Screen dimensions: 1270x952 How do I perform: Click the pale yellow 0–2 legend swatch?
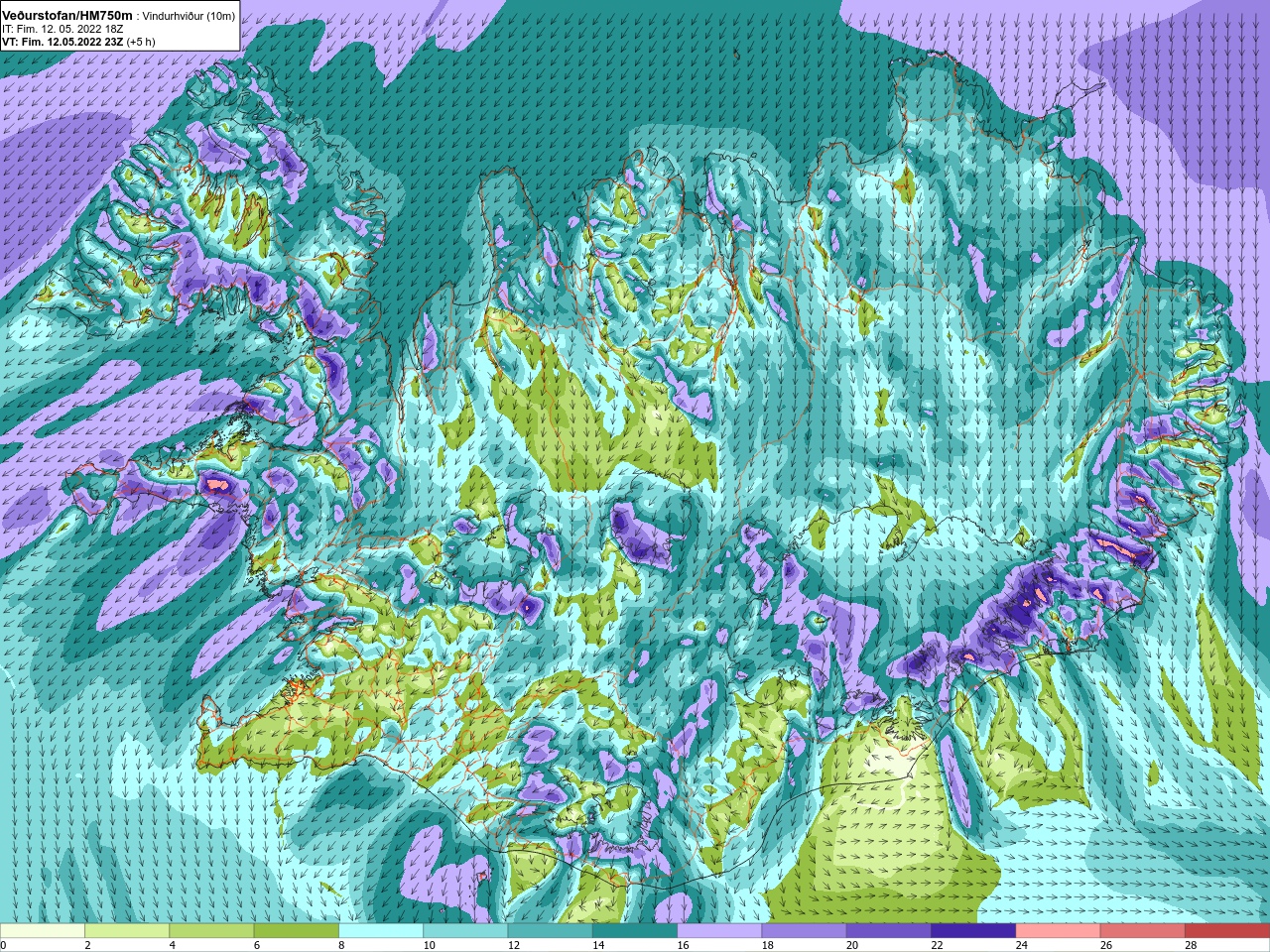point(43,931)
